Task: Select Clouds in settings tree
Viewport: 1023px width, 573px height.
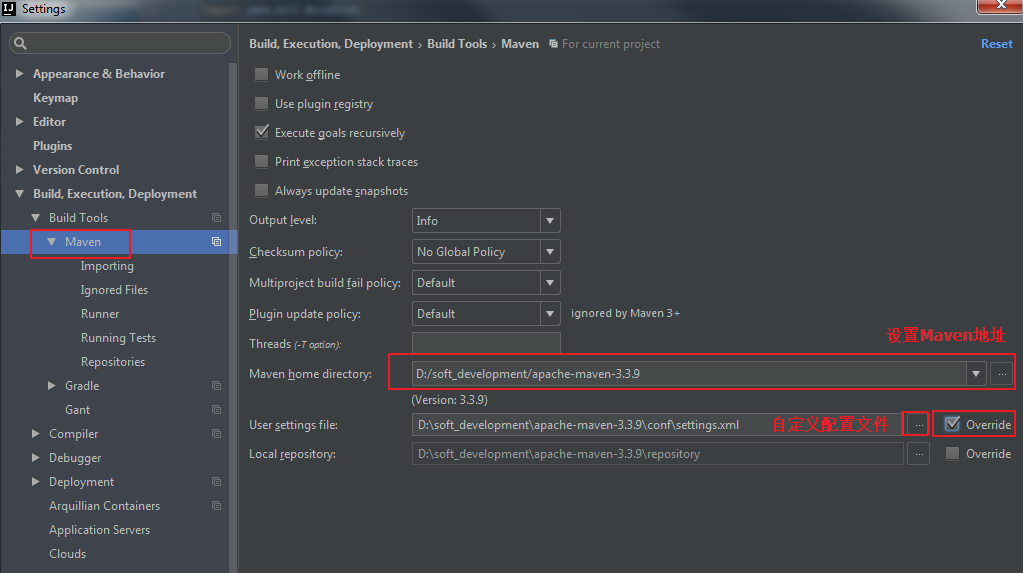Action: [x=67, y=553]
